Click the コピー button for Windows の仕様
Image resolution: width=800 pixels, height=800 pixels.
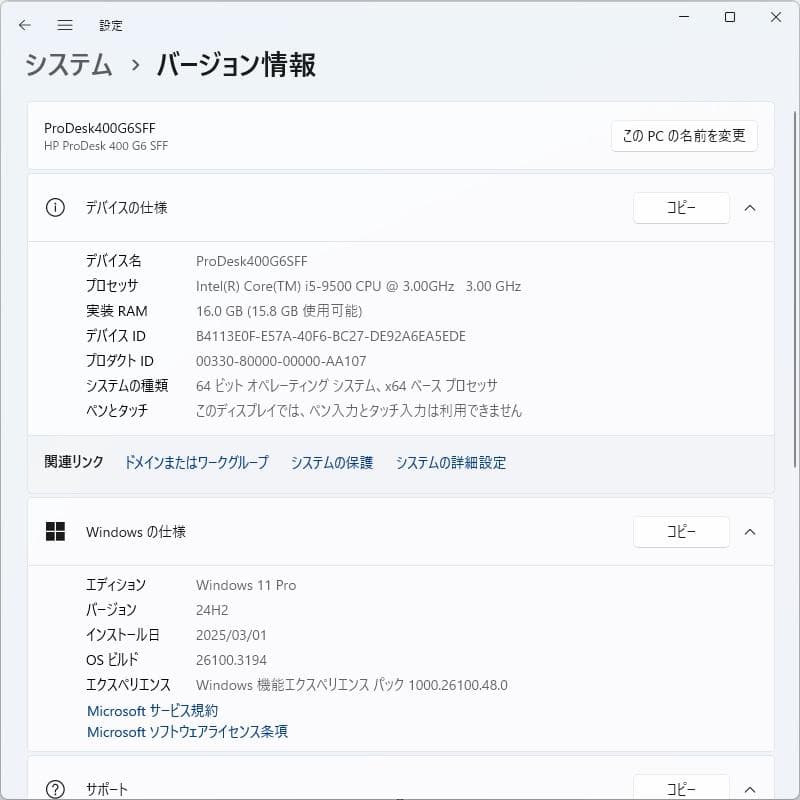click(x=681, y=531)
